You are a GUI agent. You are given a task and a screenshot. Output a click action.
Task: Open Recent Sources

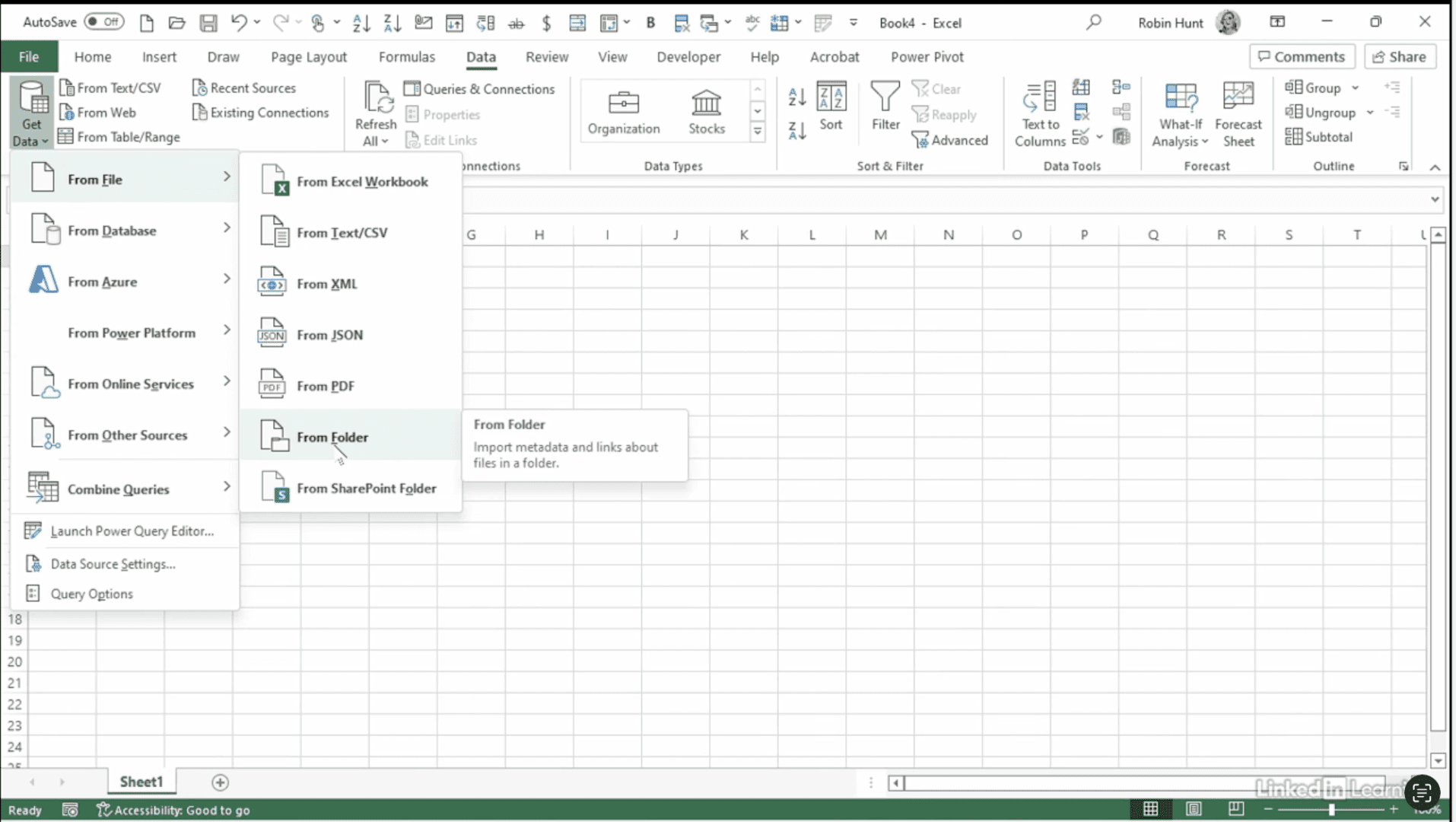point(244,88)
